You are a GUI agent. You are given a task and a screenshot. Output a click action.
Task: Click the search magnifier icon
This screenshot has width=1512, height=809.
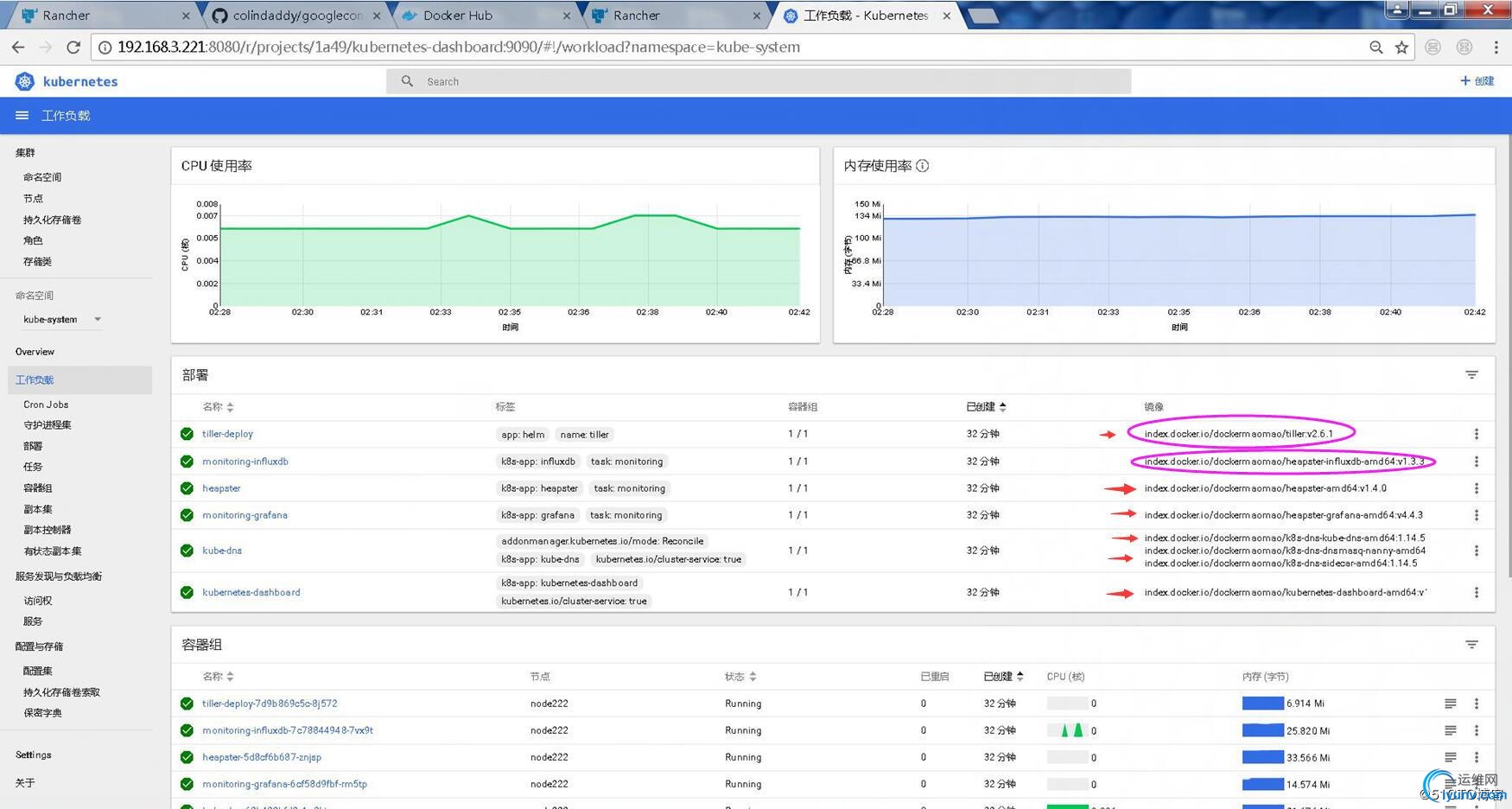pyautogui.click(x=407, y=81)
